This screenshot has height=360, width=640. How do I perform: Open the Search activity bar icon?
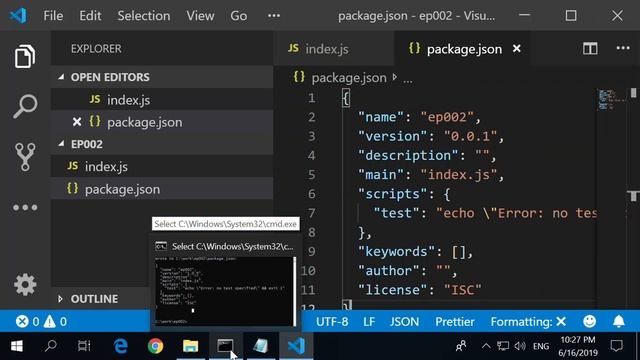click(25, 106)
